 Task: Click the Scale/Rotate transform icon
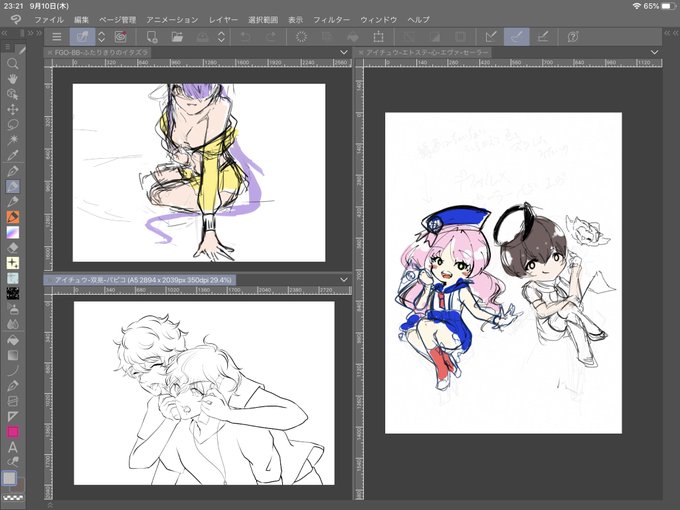tap(378, 37)
